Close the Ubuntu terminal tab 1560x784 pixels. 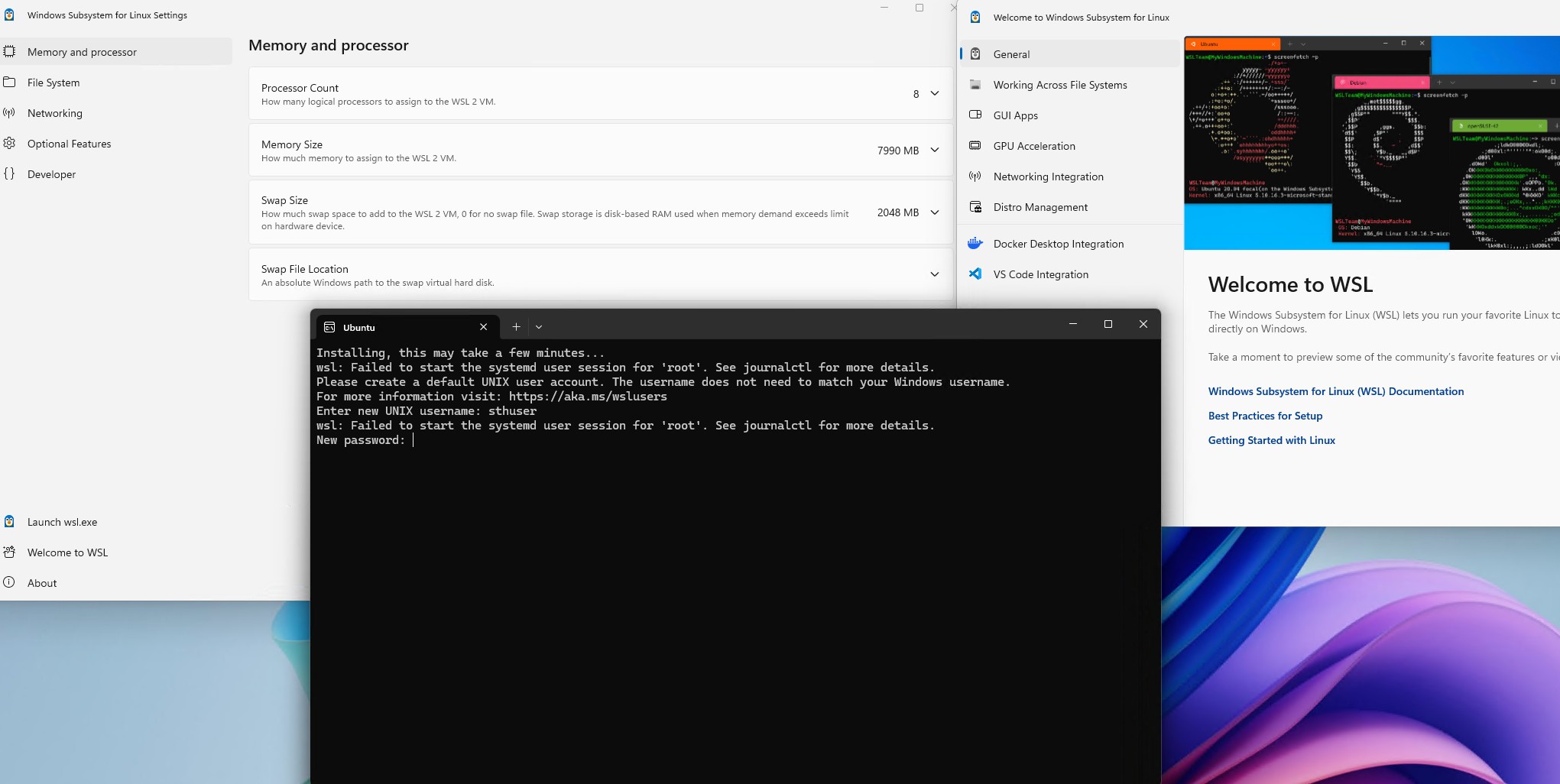[x=483, y=327]
